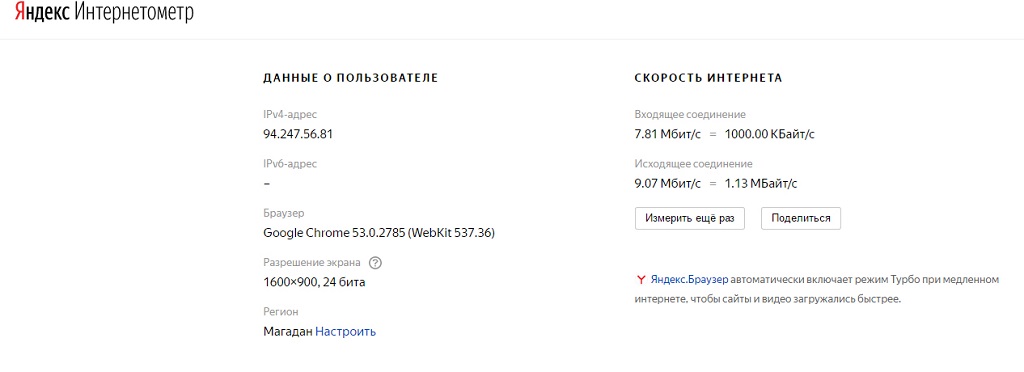1024x372 pixels.
Task: Click the dash value under IPv6-адрес
Action: pyautogui.click(x=266, y=183)
